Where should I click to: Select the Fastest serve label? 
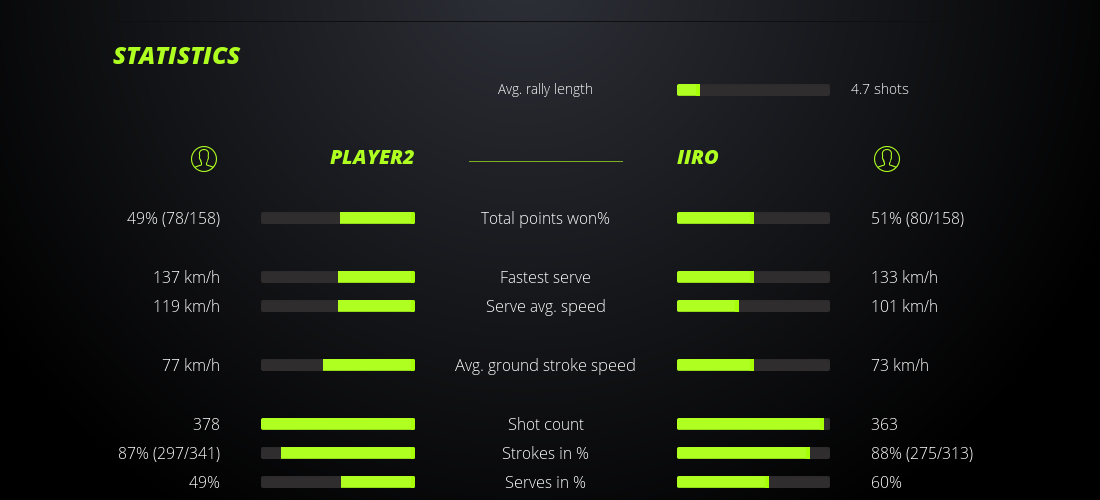(x=545, y=277)
